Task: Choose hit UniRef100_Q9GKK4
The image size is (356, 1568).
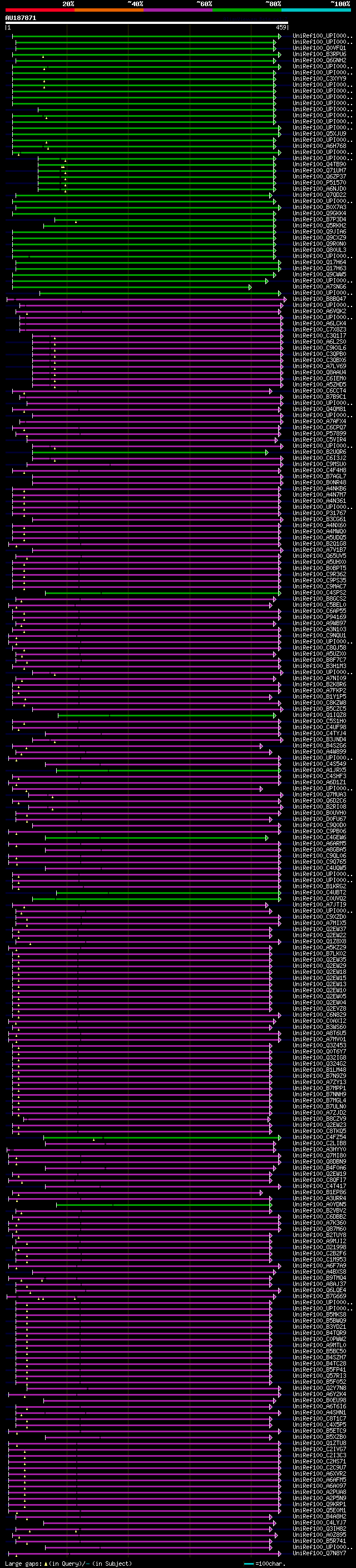Action: coord(319,213)
